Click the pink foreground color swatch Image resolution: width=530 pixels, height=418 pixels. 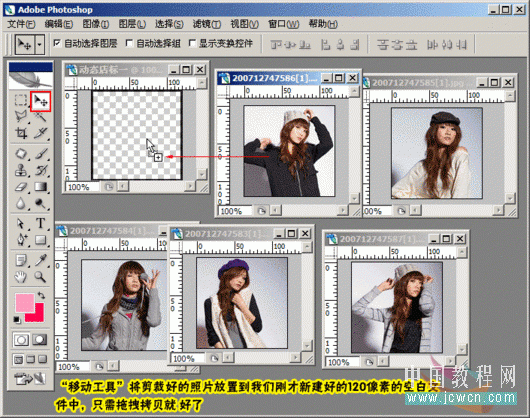coord(25,302)
